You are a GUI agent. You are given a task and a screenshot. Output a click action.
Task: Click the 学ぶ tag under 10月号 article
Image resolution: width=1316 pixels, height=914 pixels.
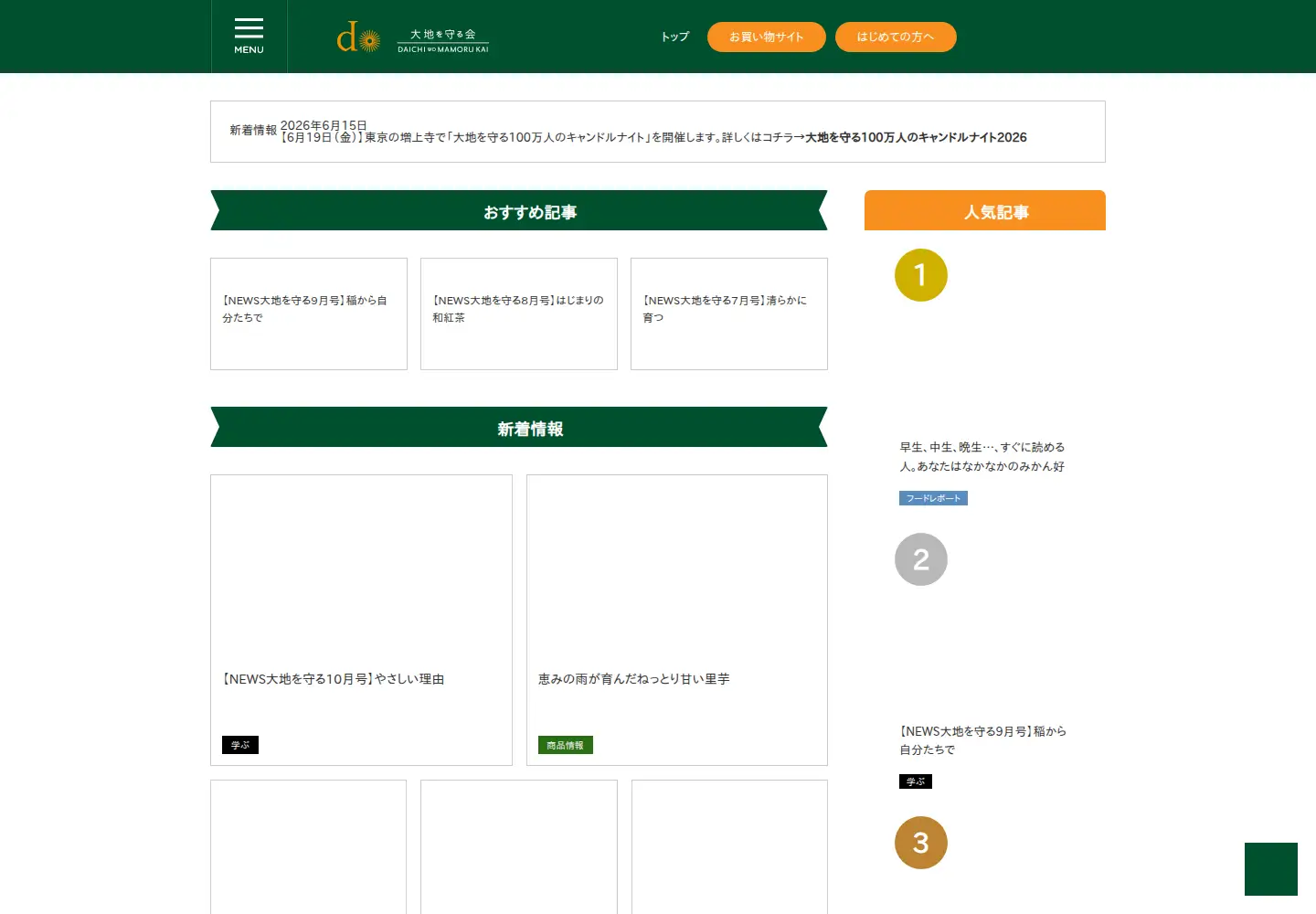240,745
